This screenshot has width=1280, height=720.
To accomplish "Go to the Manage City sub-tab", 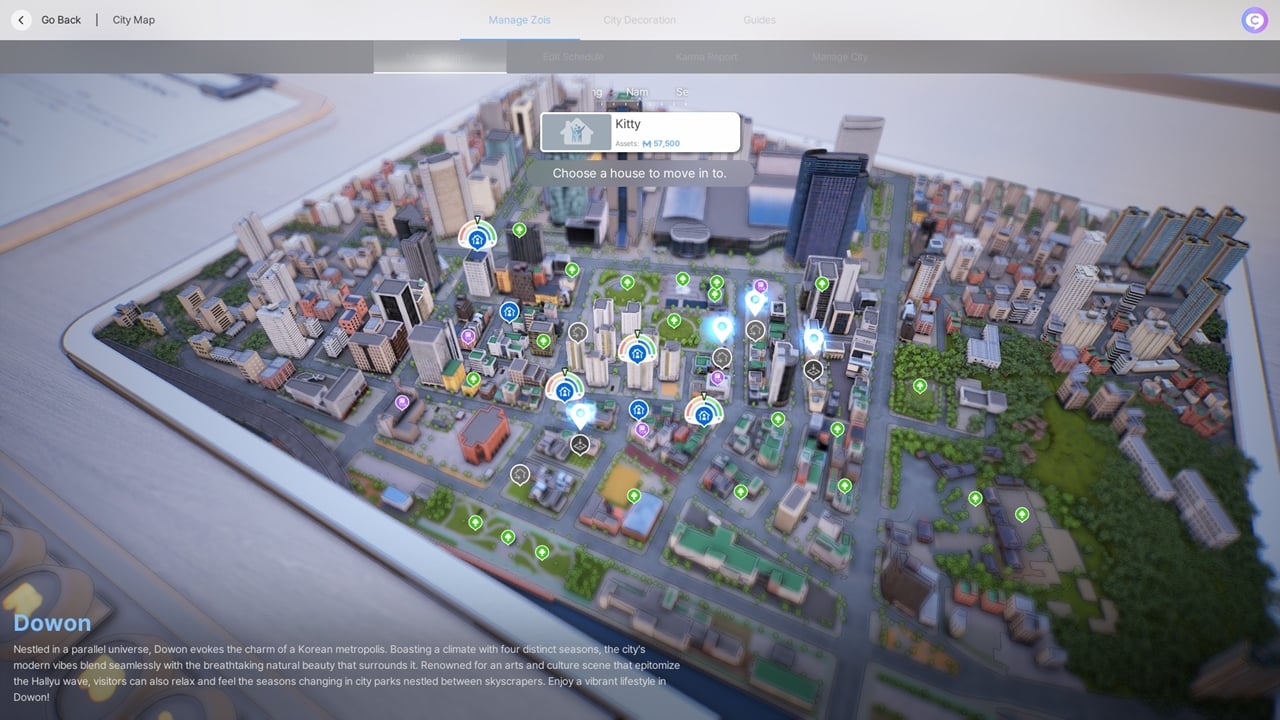I will click(x=839, y=57).
